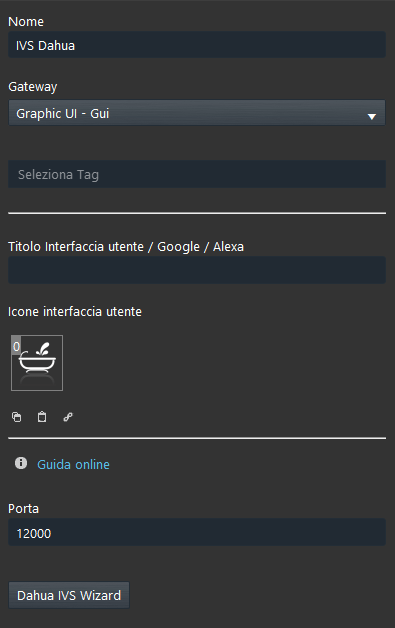Launch the Dahua IVS Wizard

coord(69,595)
